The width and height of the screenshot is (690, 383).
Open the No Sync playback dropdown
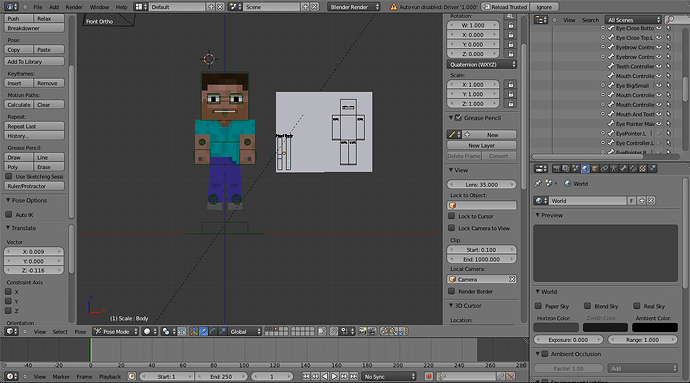click(x=389, y=376)
